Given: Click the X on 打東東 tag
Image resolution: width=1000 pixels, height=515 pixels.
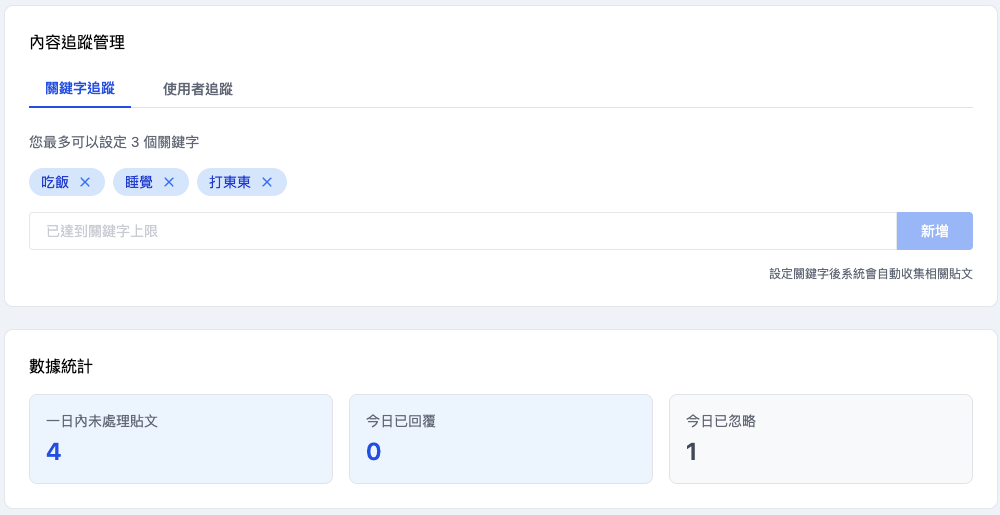Looking at the screenshot, I should click(267, 182).
